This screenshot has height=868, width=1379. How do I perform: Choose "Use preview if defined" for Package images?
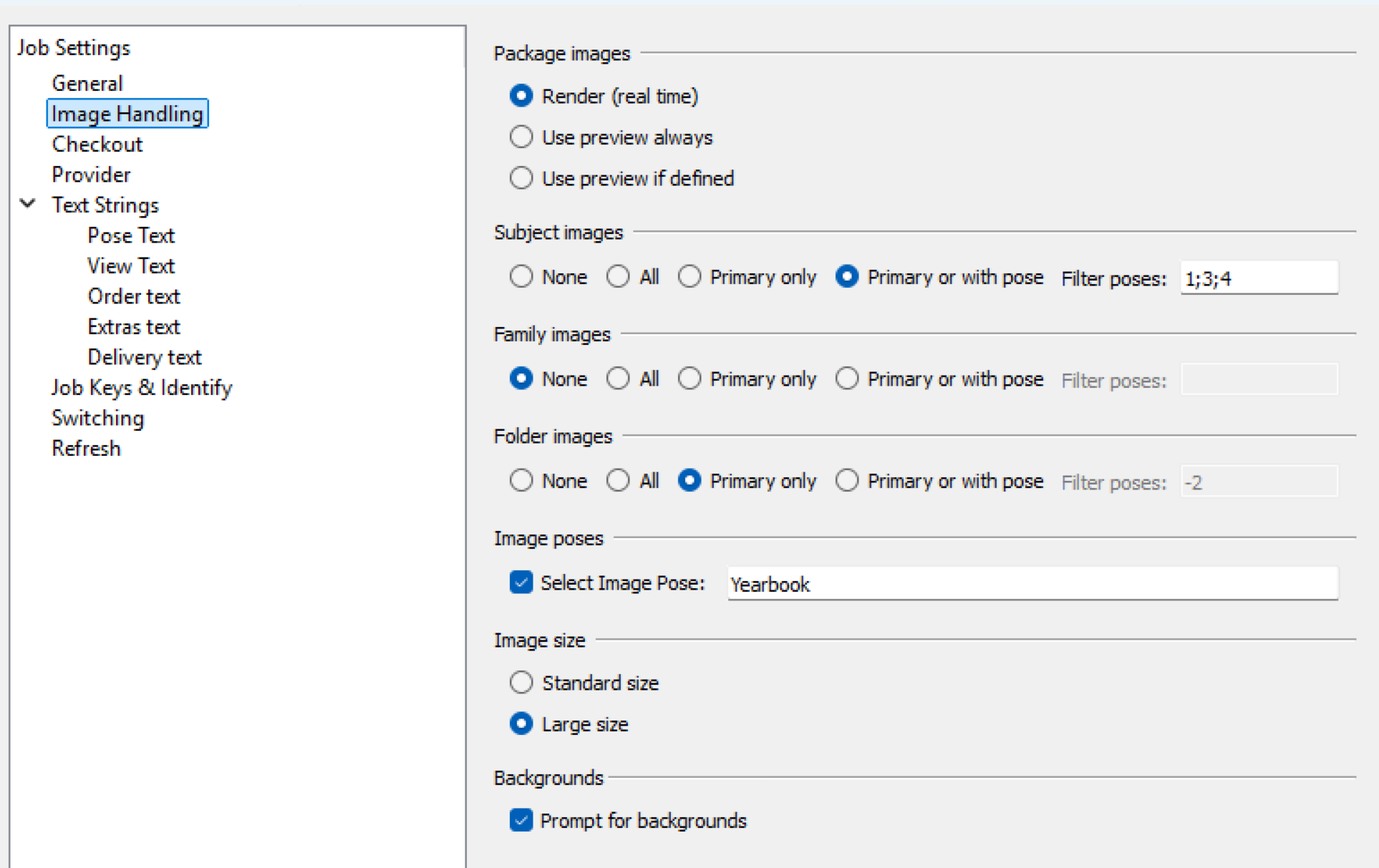click(x=521, y=178)
